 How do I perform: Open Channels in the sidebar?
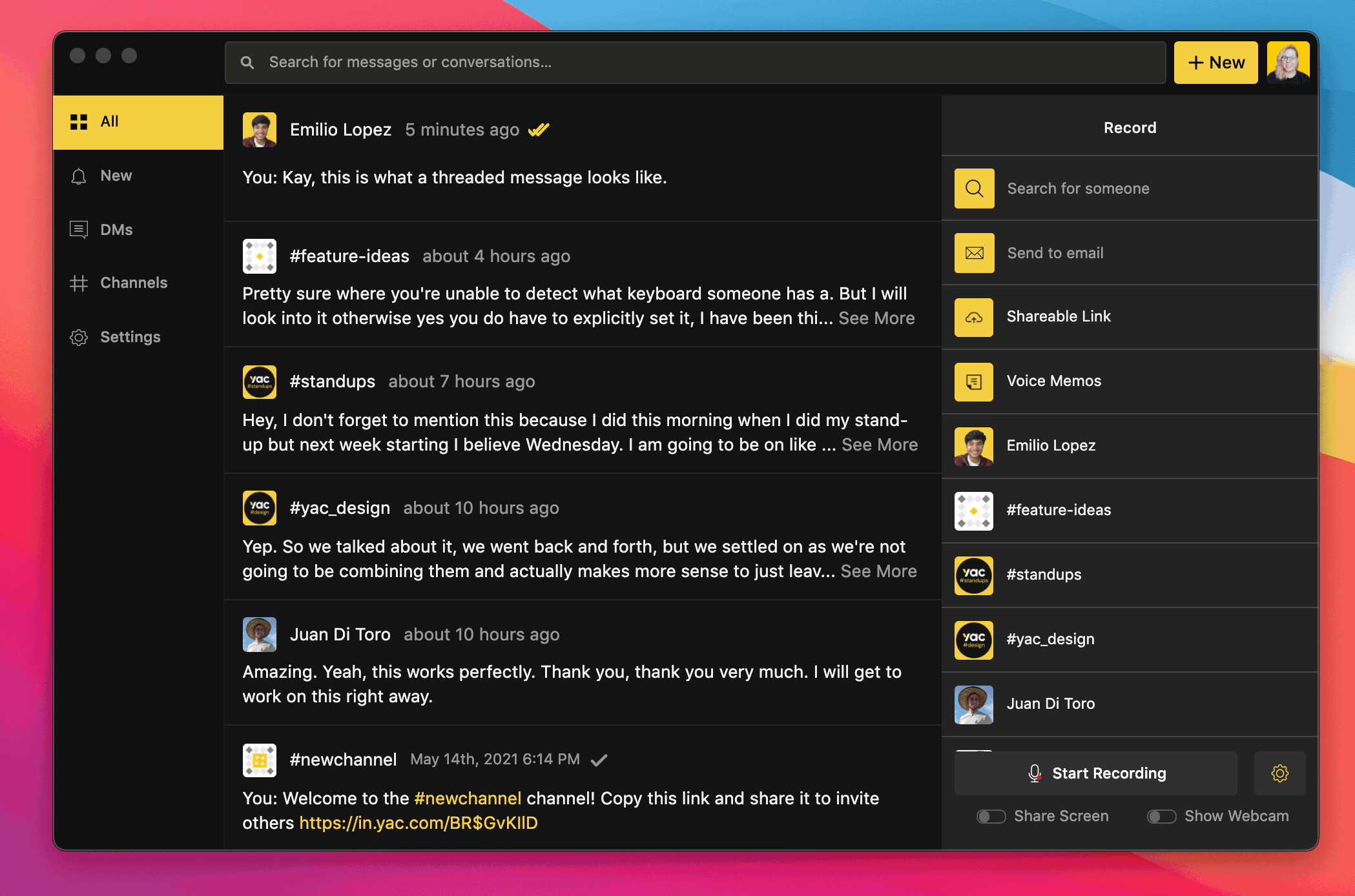(138, 283)
